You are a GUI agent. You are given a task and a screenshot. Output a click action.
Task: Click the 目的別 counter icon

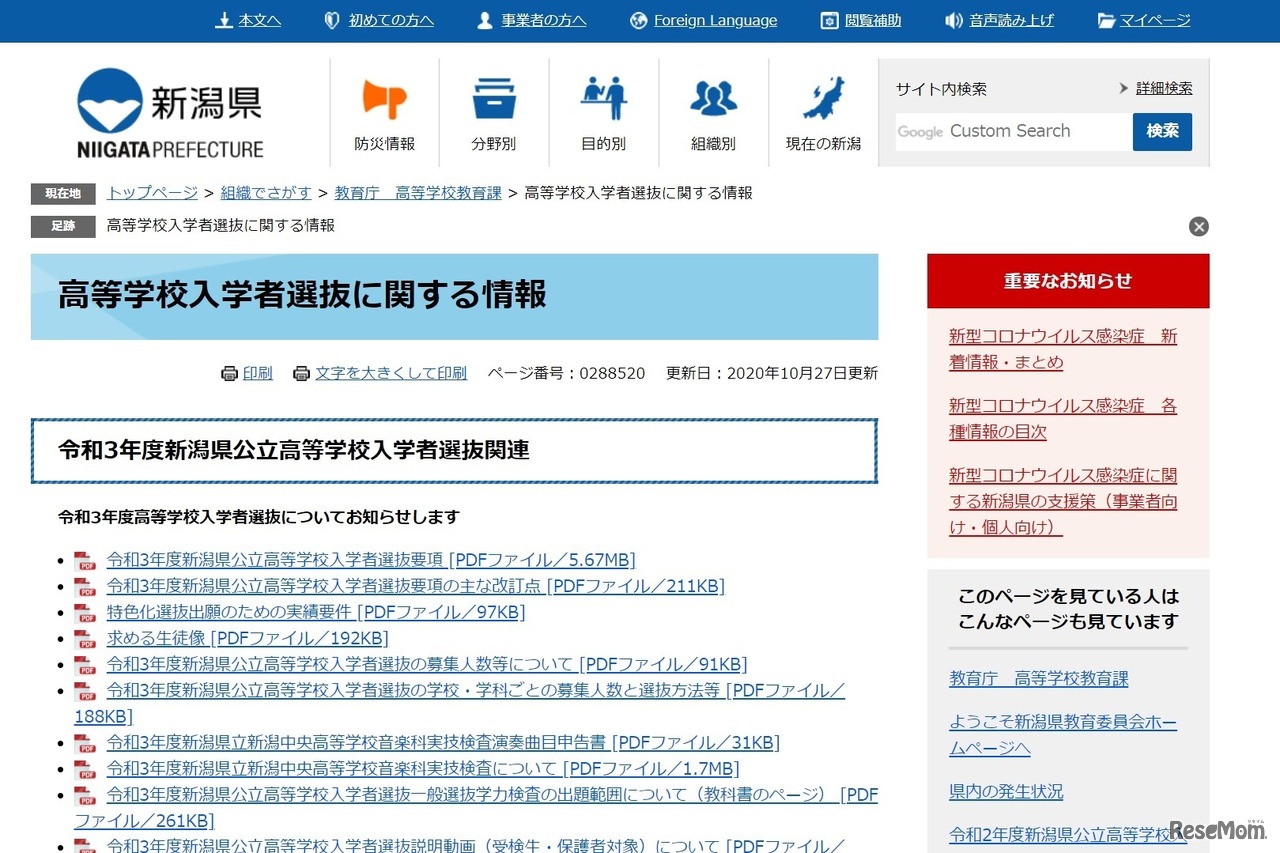(x=603, y=97)
